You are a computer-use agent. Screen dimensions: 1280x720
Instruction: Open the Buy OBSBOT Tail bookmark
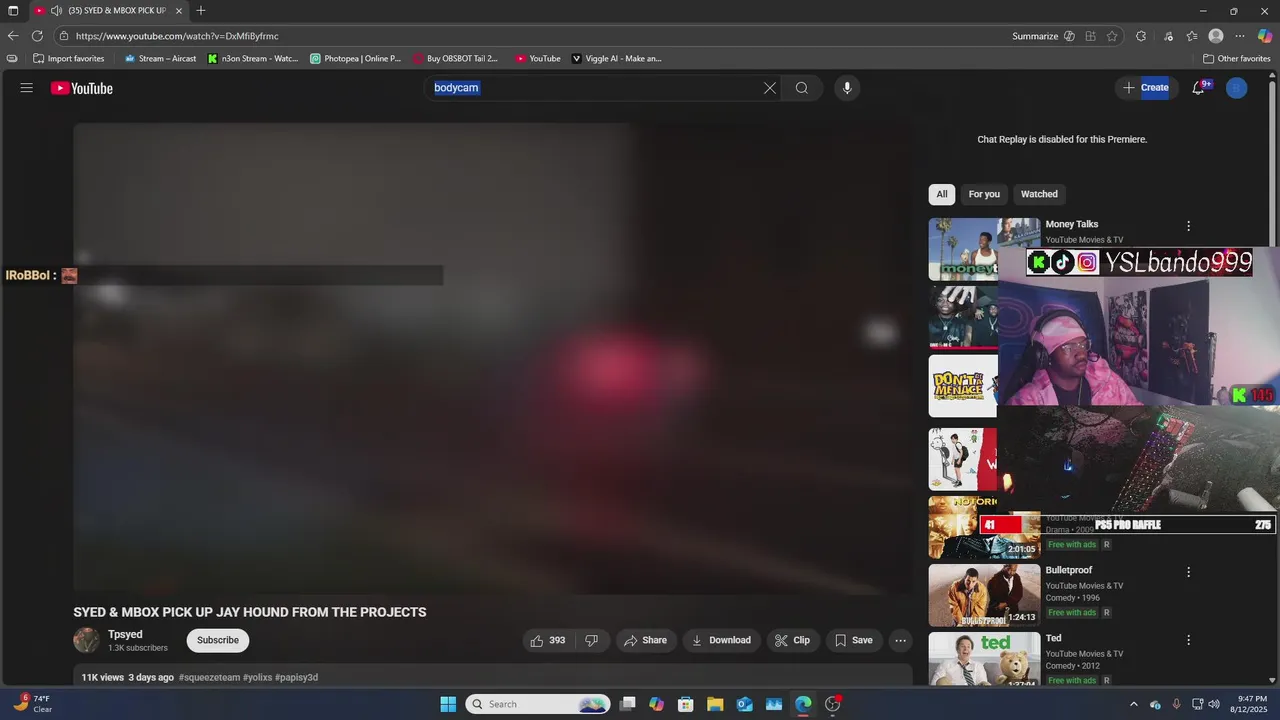[x=455, y=58]
